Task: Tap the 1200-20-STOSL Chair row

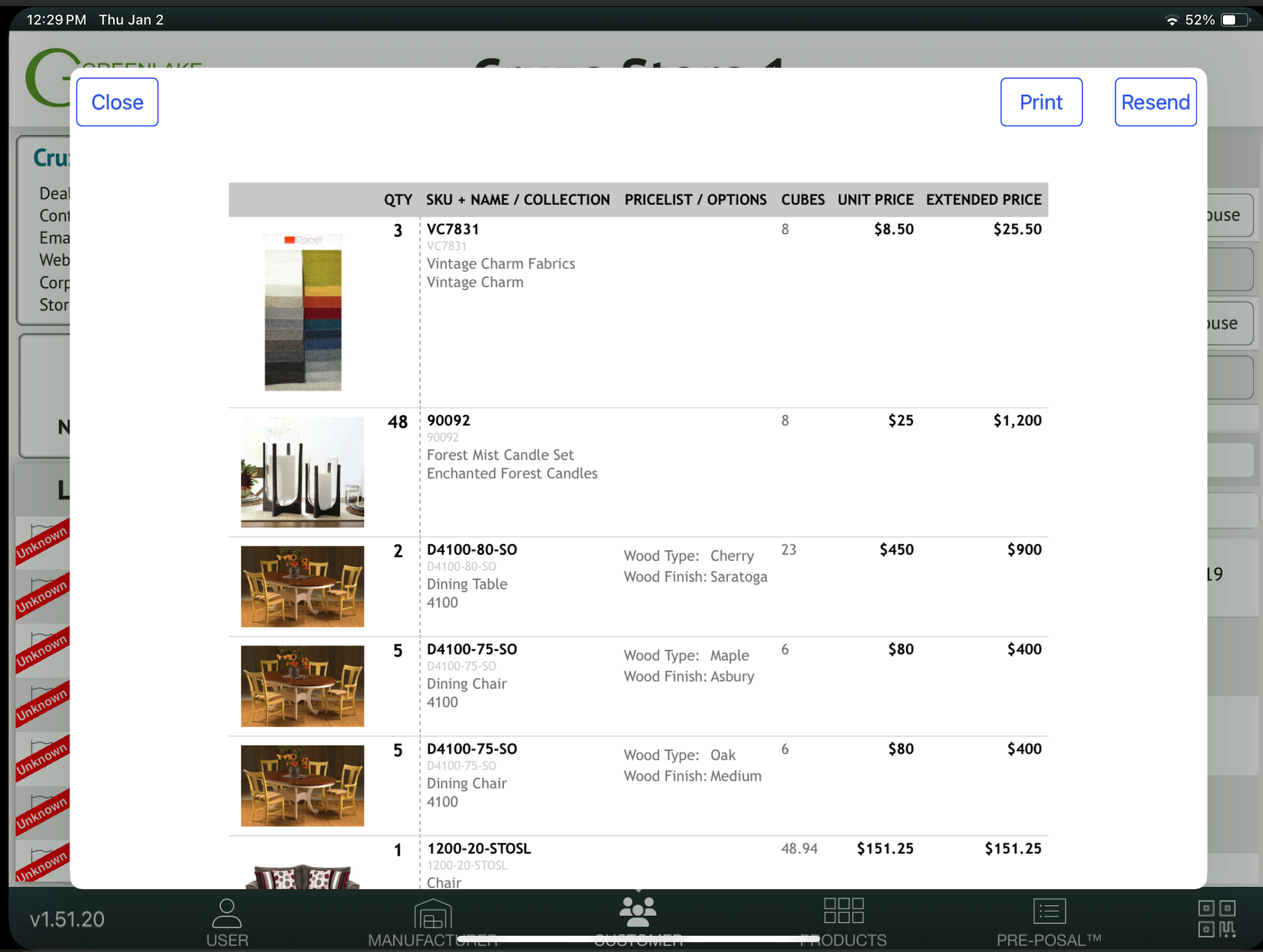Action: click(479, 849)
